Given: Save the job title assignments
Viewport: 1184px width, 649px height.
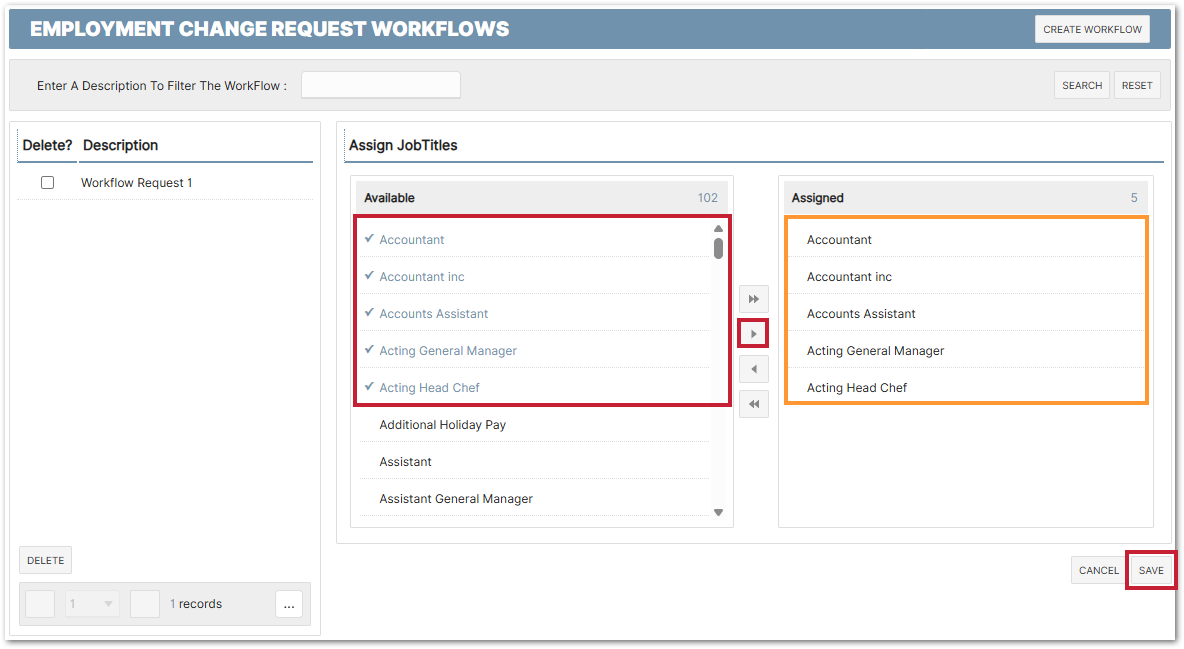Looking at the screenshot, I should pyautogui.click(x=1151, y=570).
